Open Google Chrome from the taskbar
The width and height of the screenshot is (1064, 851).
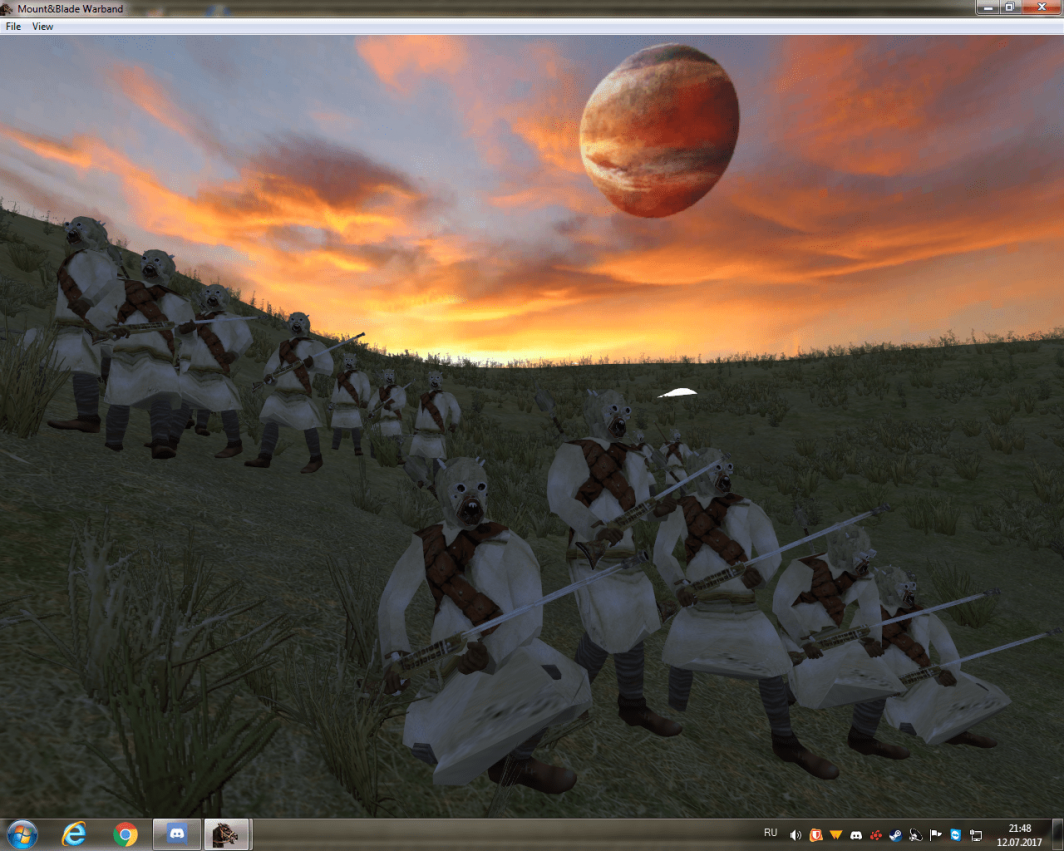(126, 834)
